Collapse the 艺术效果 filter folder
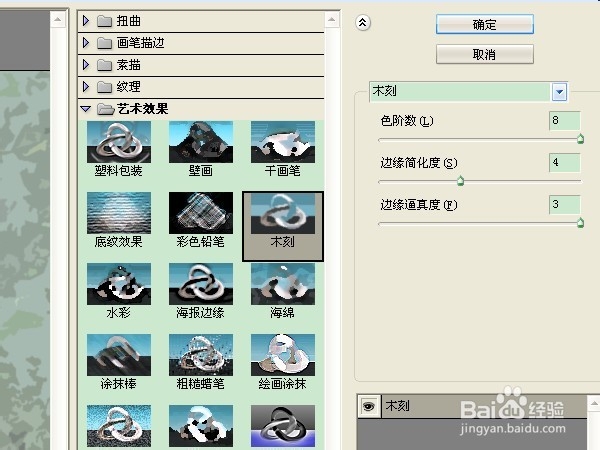600x450 pixels. point(86,109)
